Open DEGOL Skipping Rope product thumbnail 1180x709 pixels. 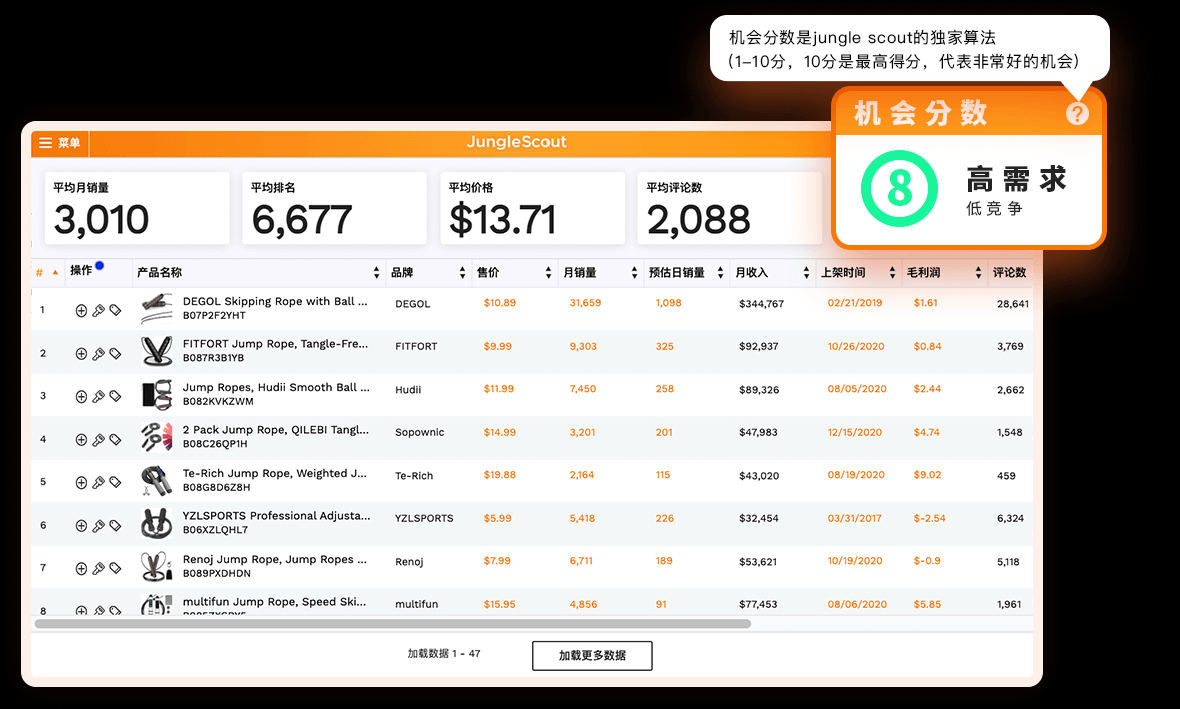[x=157, y=309]
